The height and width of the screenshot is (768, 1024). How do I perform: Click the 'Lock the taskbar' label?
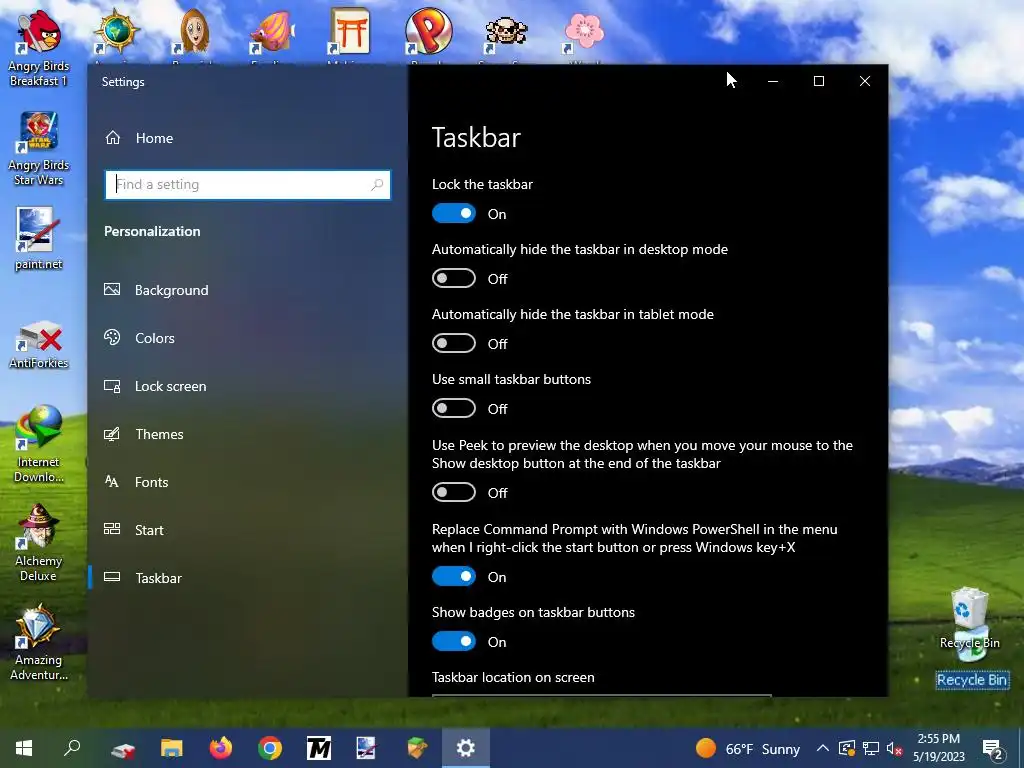(482, 184)
